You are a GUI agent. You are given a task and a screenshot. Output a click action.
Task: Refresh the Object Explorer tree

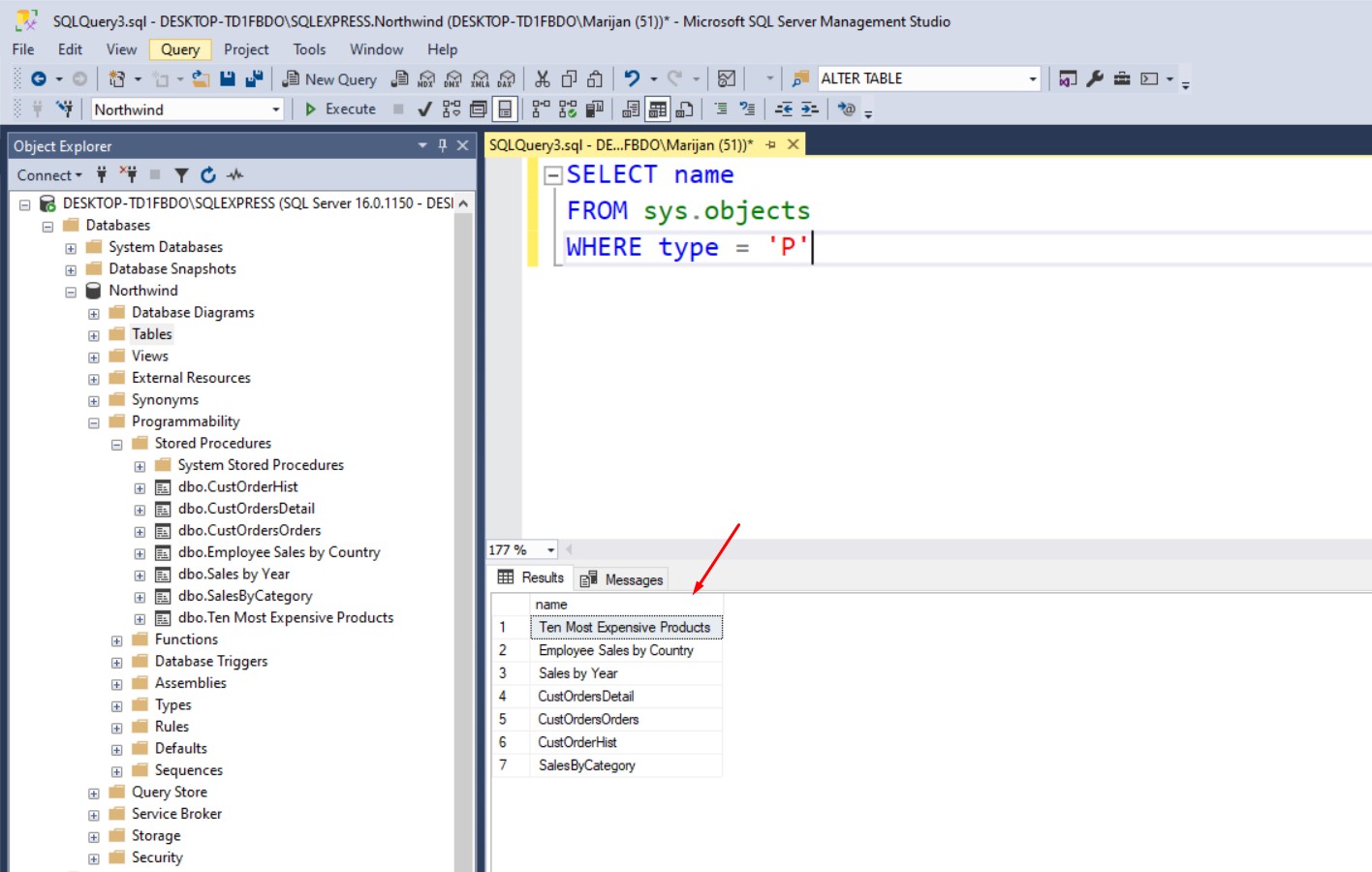208,175
